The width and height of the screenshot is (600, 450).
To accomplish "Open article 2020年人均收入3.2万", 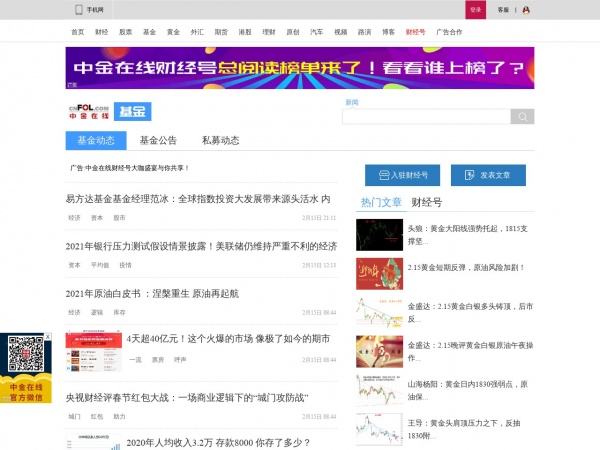I will pos(218,443).
